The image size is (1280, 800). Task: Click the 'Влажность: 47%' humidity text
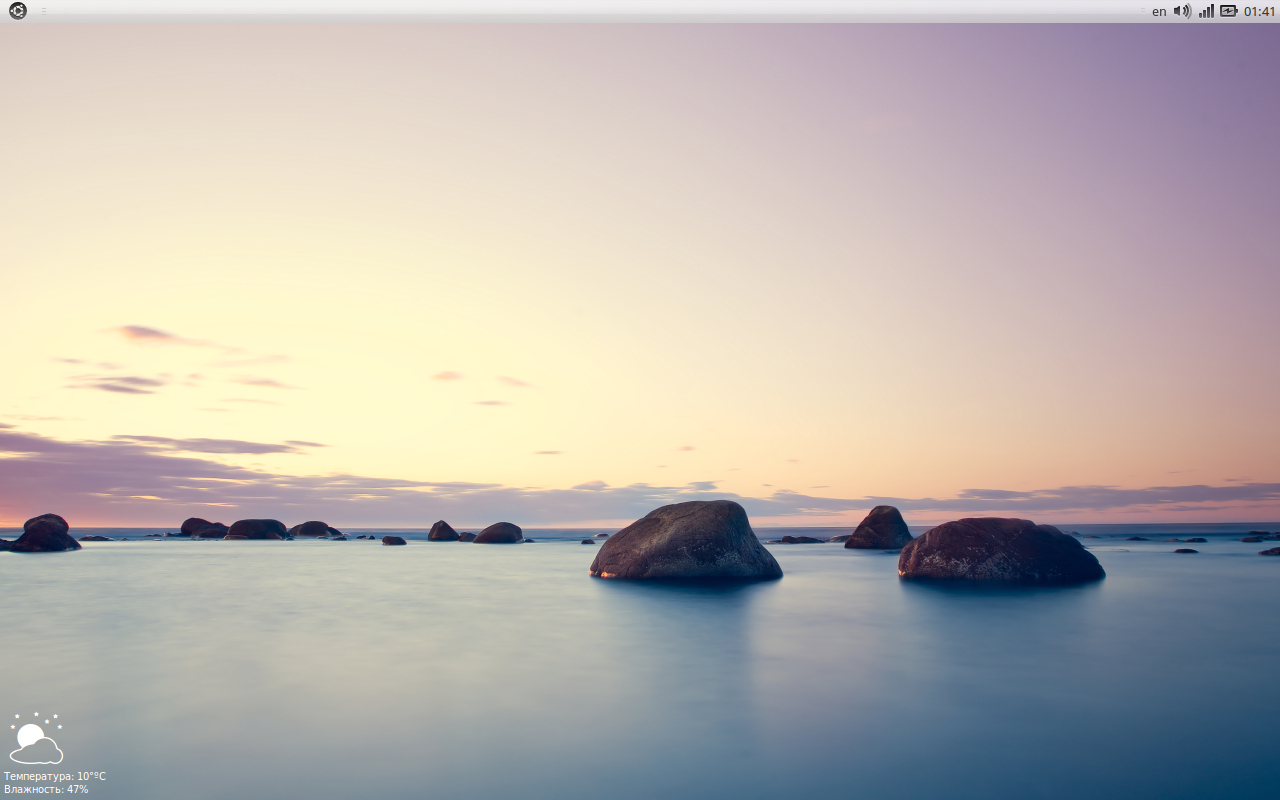(x=46, y=789)
